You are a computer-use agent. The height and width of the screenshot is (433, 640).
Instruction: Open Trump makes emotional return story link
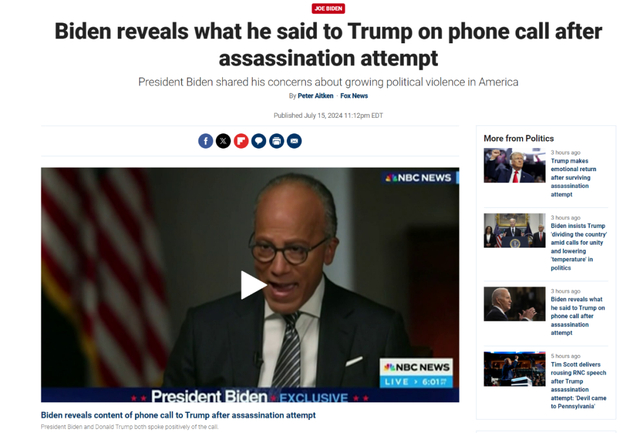pyautogui.click(x=573, y=178)
